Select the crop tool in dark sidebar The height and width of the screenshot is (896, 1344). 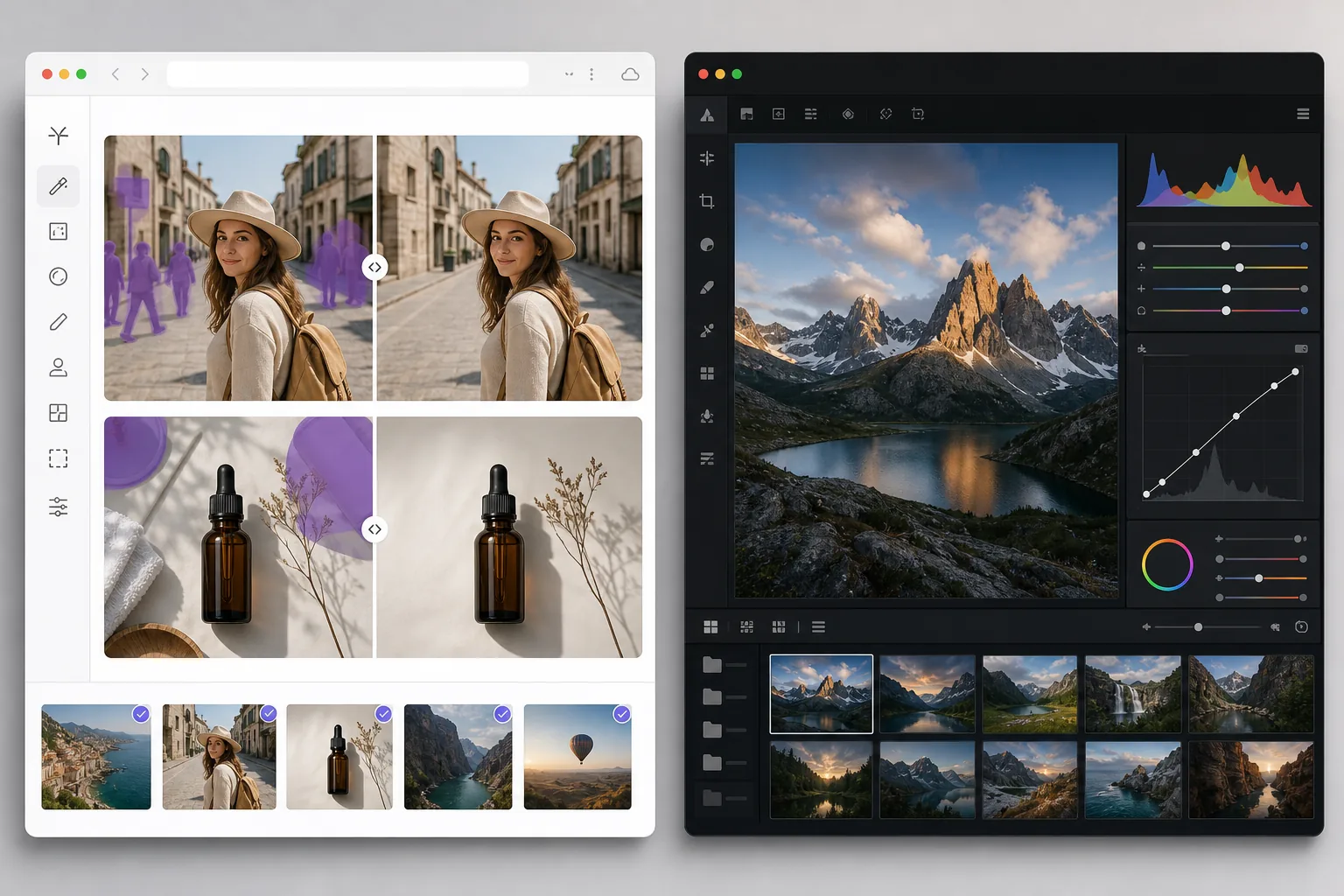pyautogui.click(x=707, y=201)
